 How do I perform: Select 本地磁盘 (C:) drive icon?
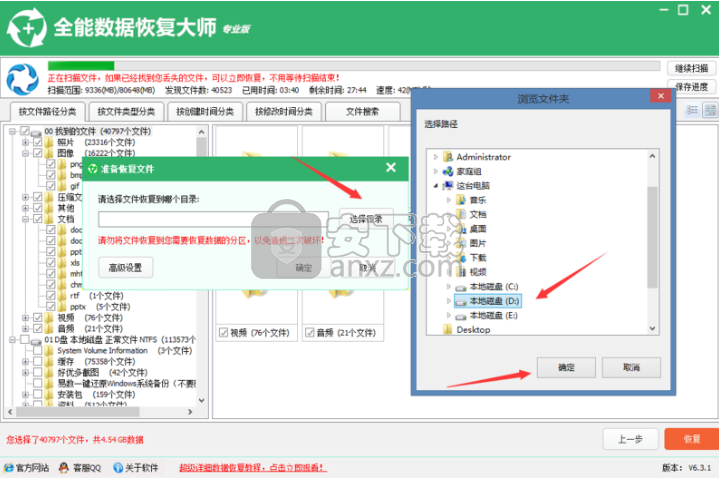[461, 285]
